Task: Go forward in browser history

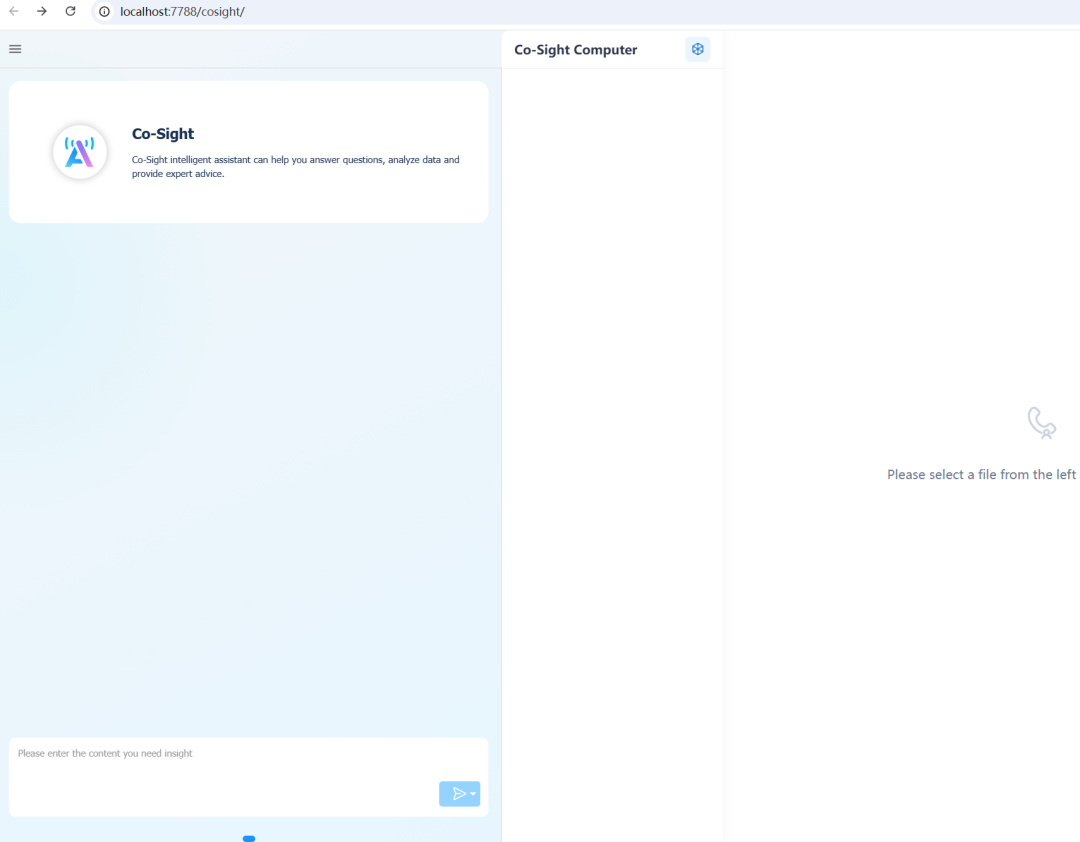Action: [42, 11]
